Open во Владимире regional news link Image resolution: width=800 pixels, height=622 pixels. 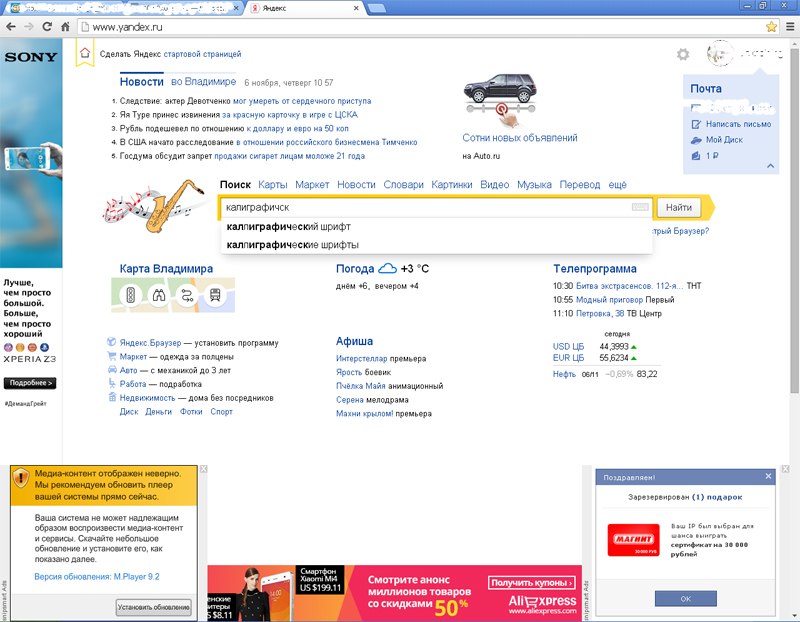coord(204,82)
